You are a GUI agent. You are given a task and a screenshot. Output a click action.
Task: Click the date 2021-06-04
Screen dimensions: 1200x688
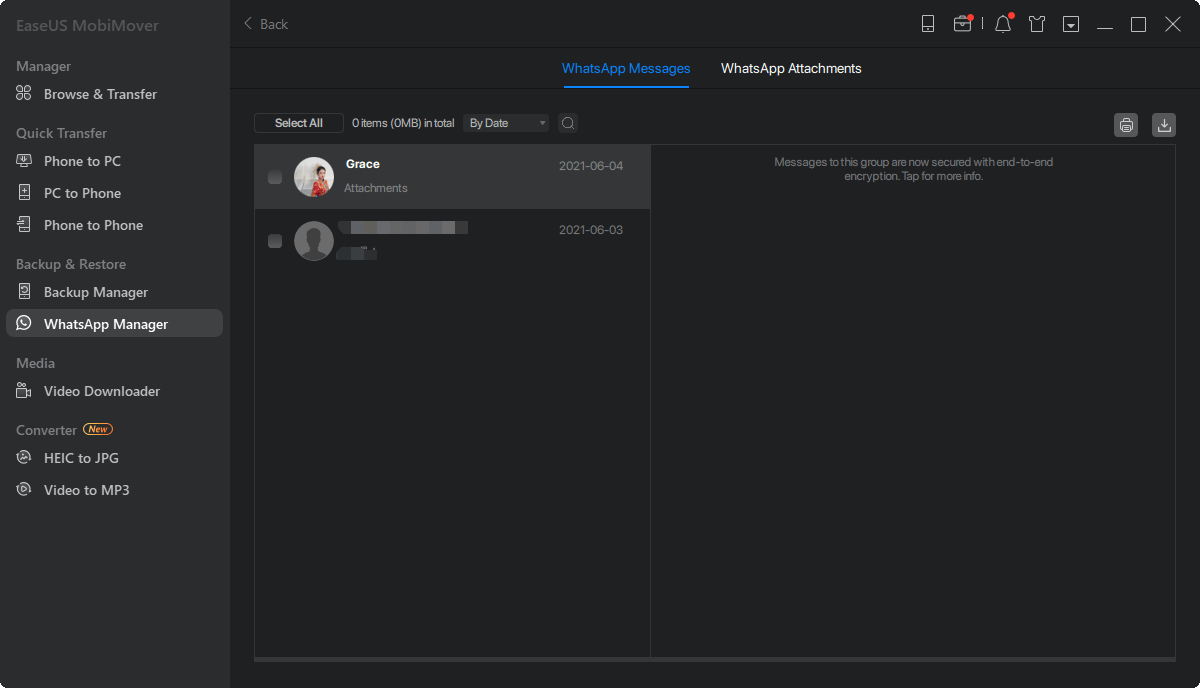click(x=591, y=166)
